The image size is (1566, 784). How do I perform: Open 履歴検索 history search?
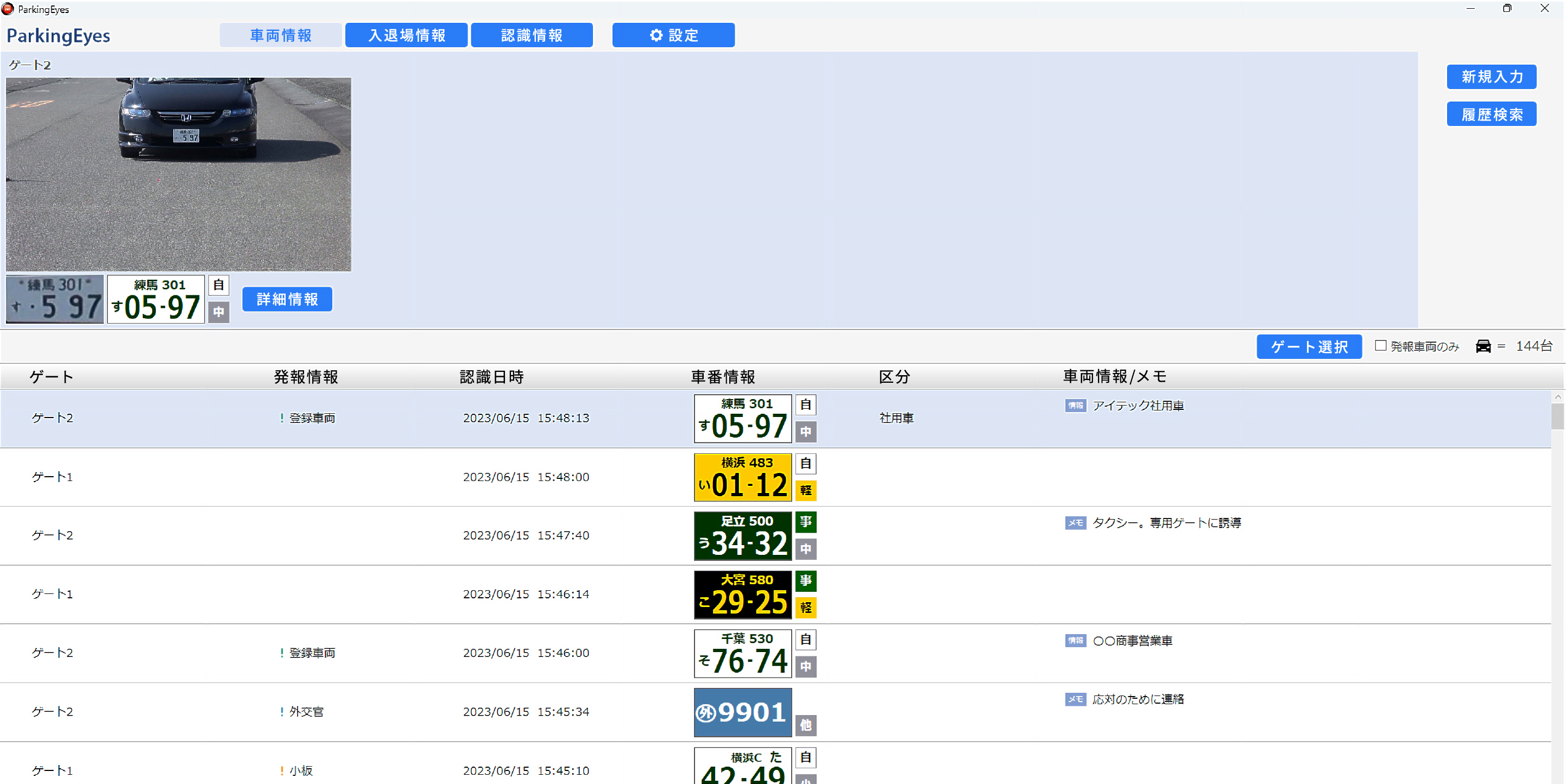click(x=1491, y=114)
